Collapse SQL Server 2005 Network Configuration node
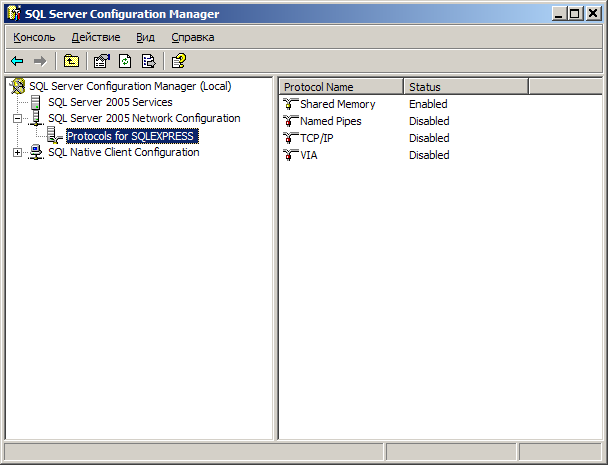The width and height of the screenshot is (608, 465). click(x=17, y=118)
